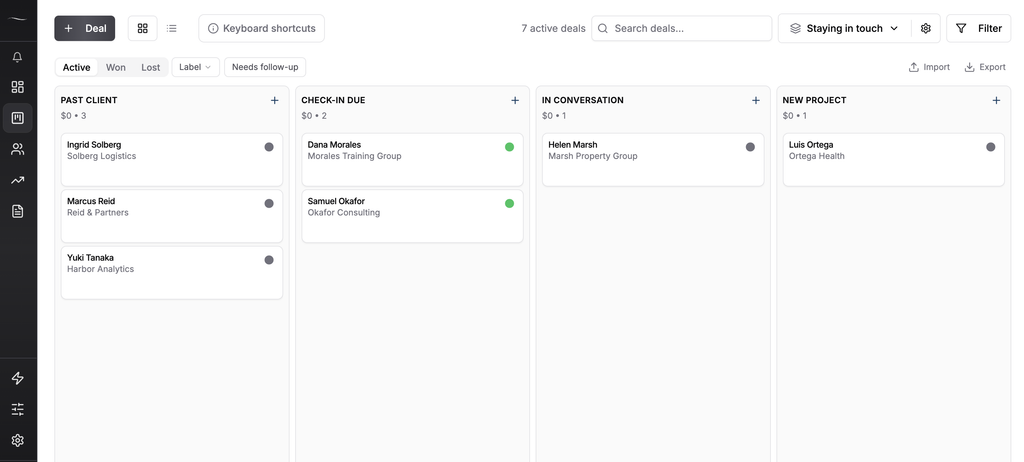
Task: Click the Morales Training Group company name
Action: [354, 156]
